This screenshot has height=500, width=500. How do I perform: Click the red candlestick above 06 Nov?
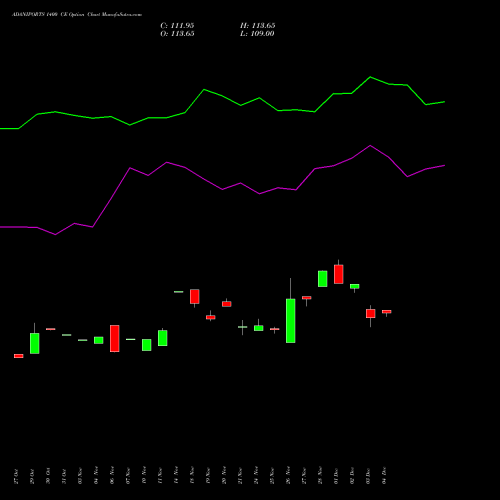[115, 338]
